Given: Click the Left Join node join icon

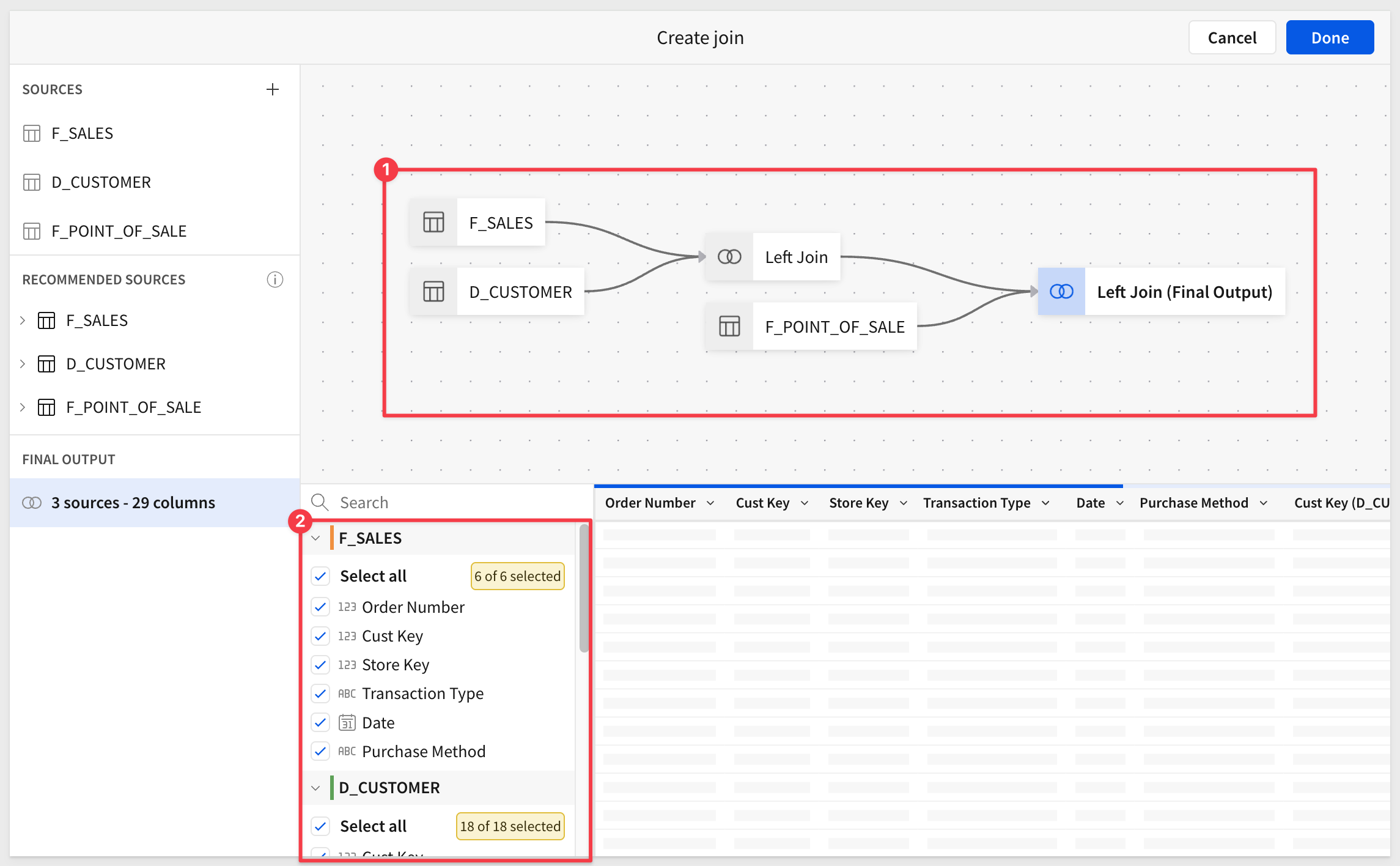Looking at the screenshot, I should point(729,257).
